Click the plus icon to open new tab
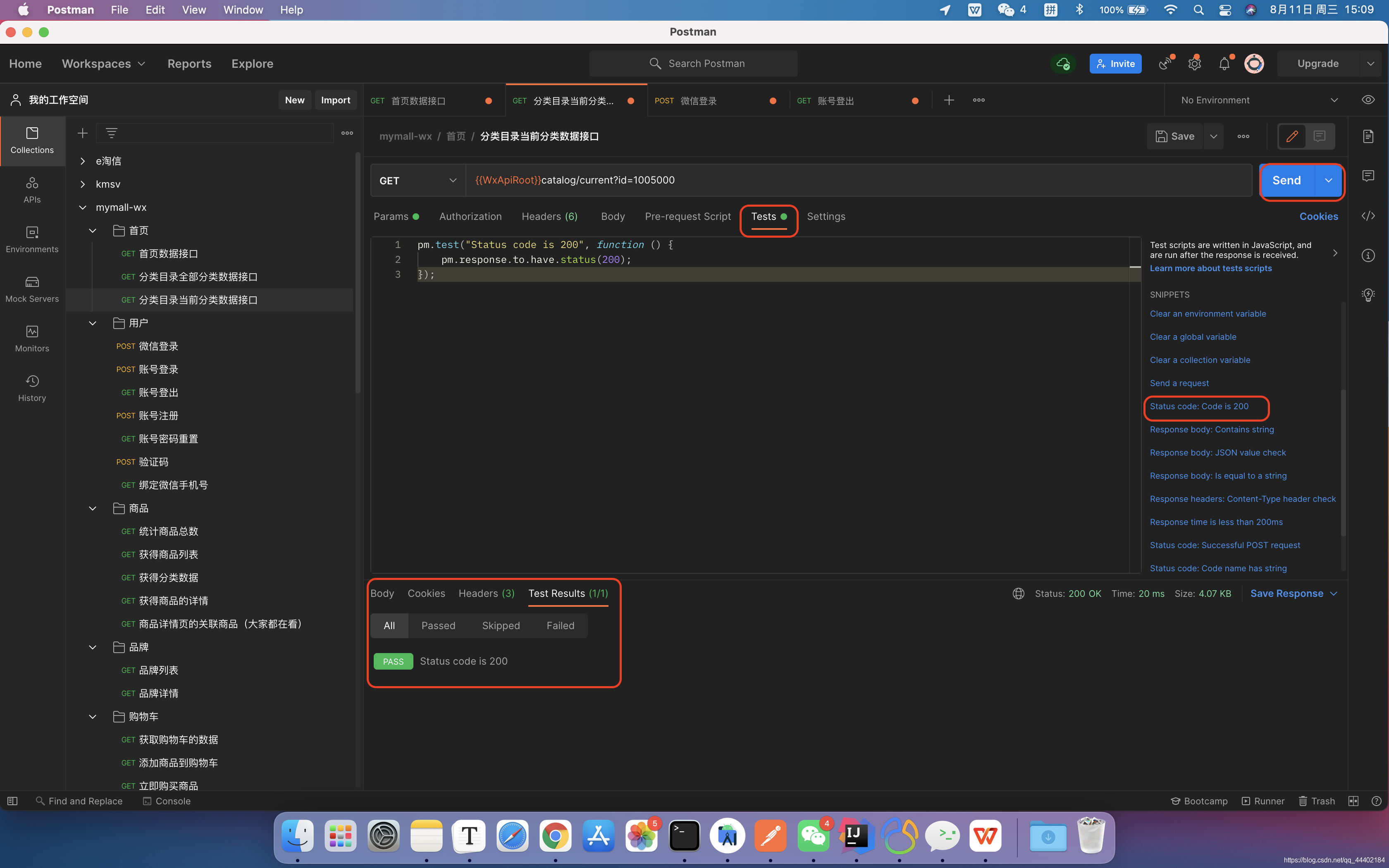This screenshot has width=1389, height=868. [x=949, y=100]
